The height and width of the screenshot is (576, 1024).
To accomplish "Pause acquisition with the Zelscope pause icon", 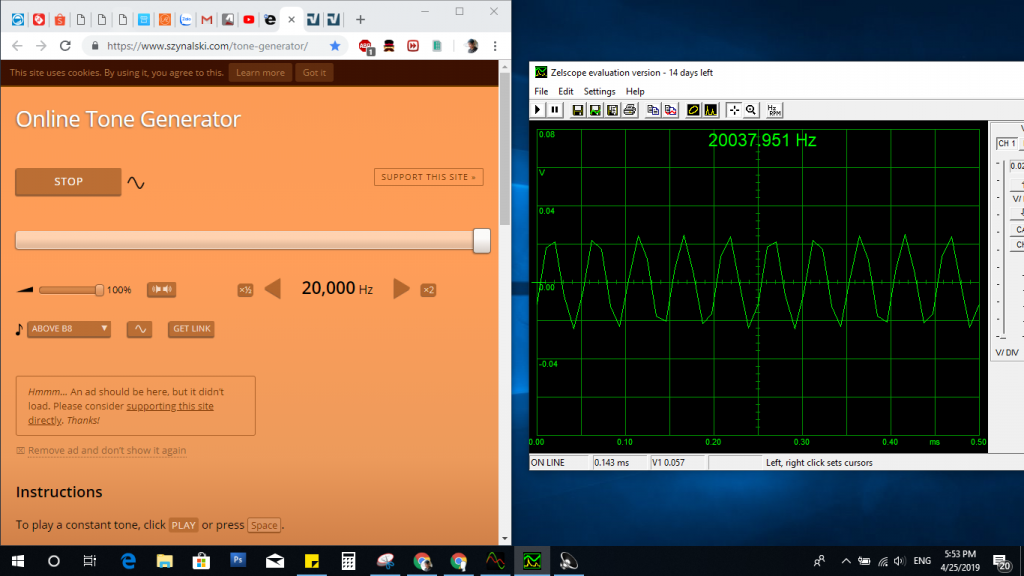I will 555,110.
